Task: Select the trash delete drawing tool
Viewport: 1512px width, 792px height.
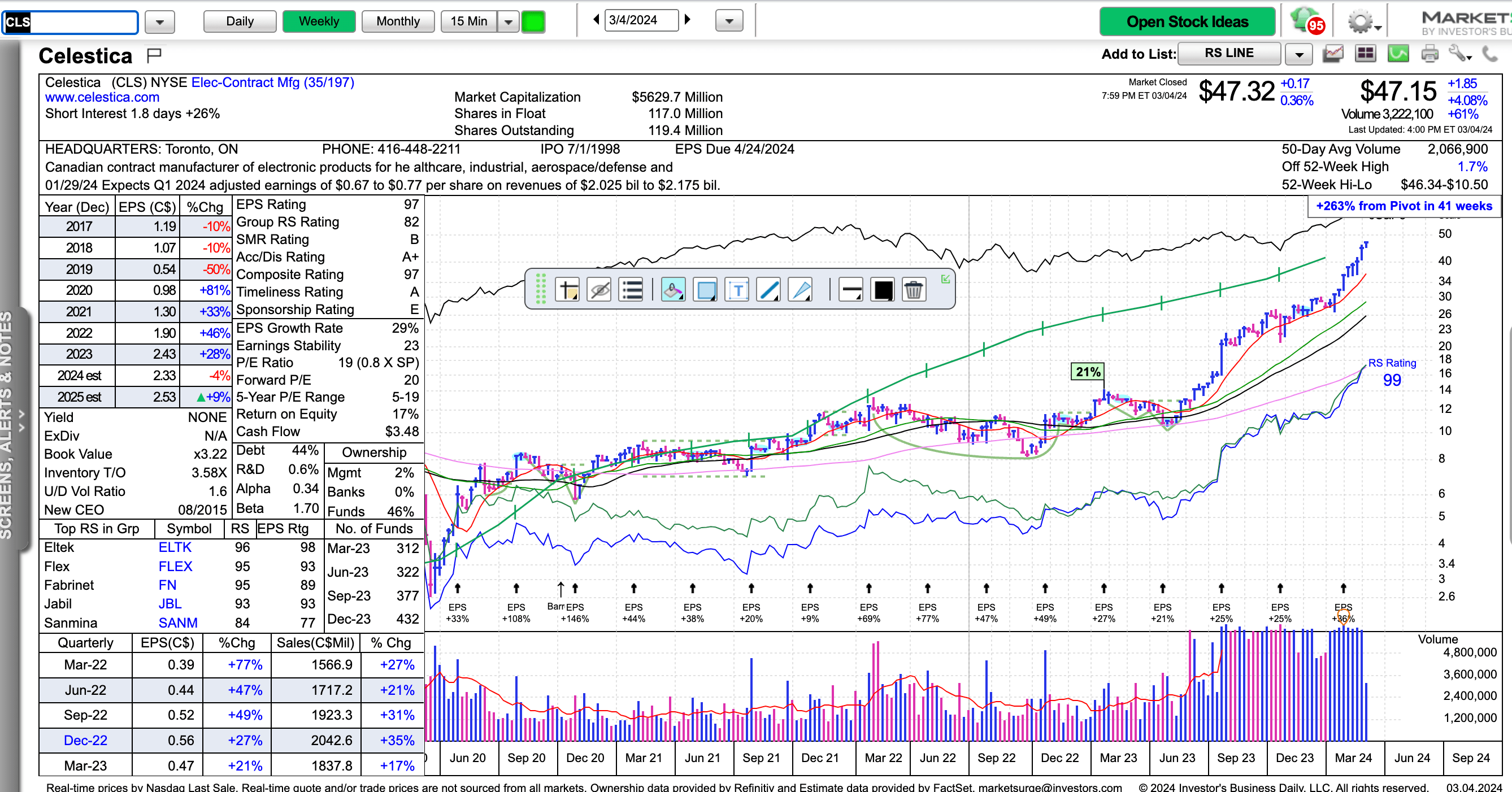Action: 913,290
